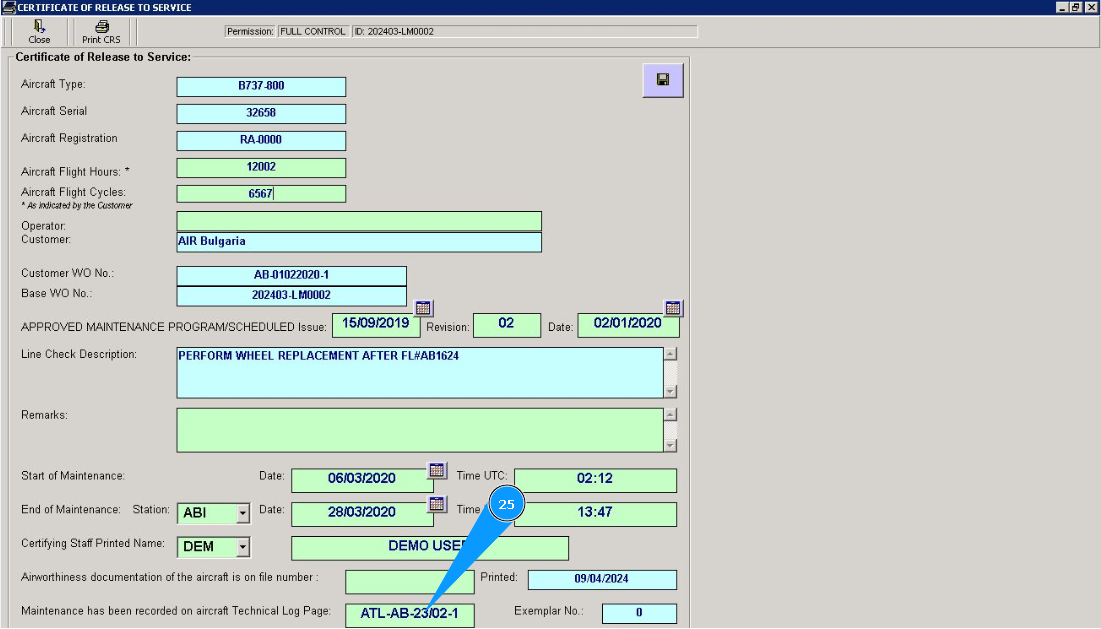Open the Start of Maintenance date calendar

point(437,470)
